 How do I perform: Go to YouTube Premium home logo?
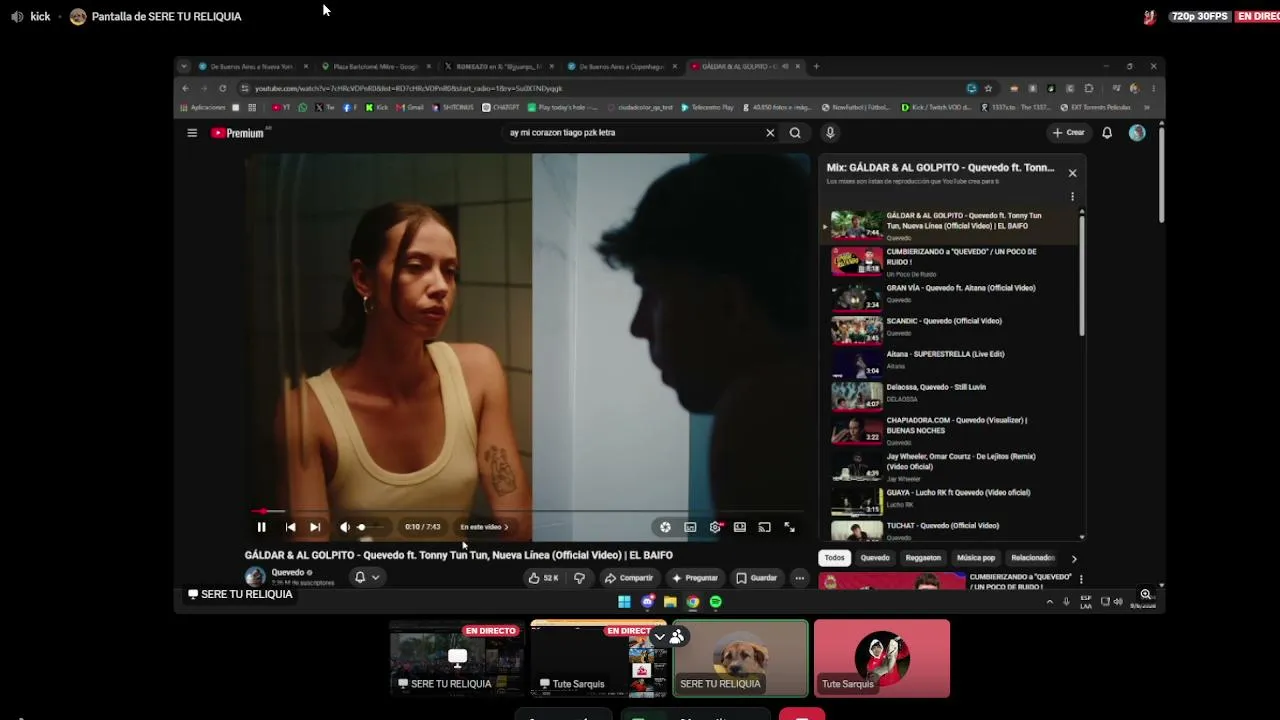coord(238,133)
